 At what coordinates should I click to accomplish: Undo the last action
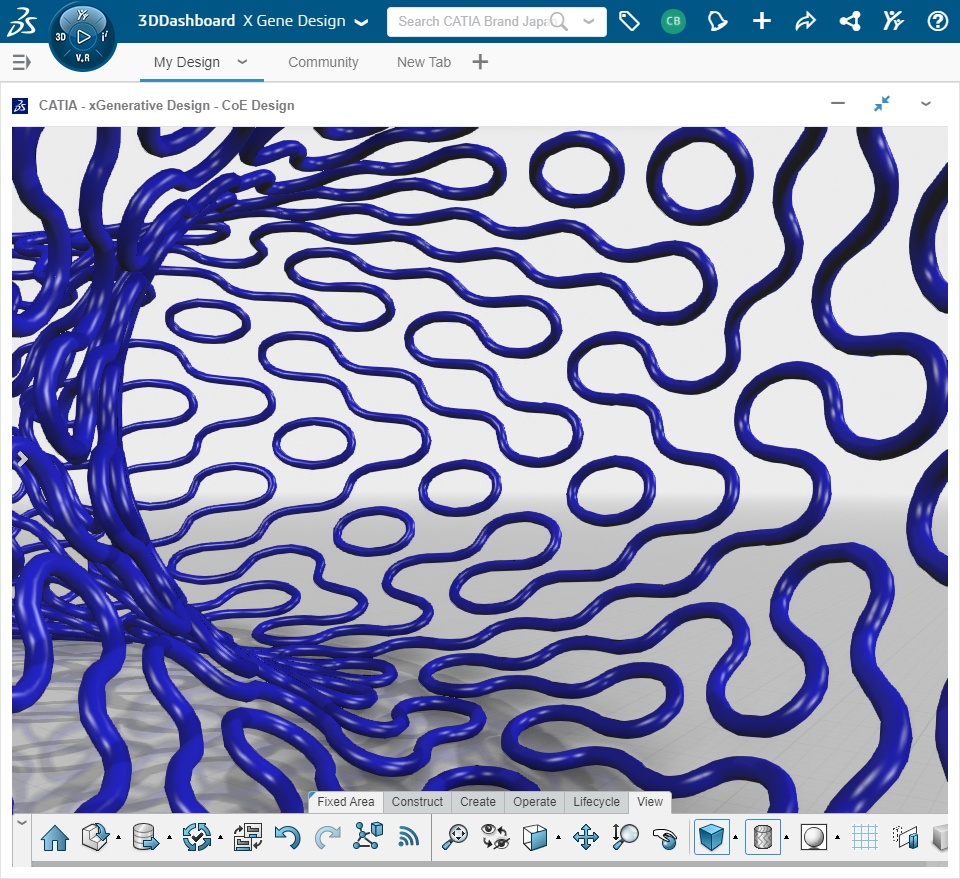click(288, 837)
